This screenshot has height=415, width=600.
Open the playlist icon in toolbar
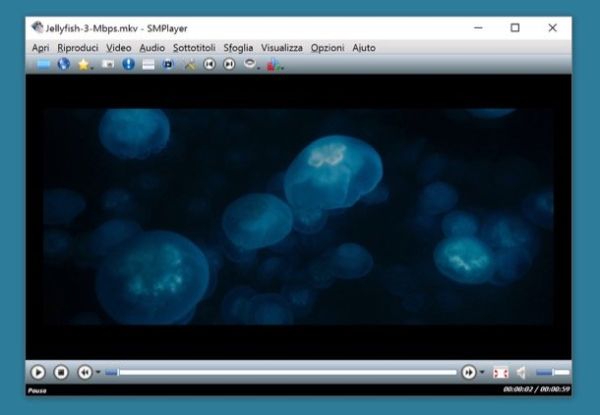tap(148, 64)
